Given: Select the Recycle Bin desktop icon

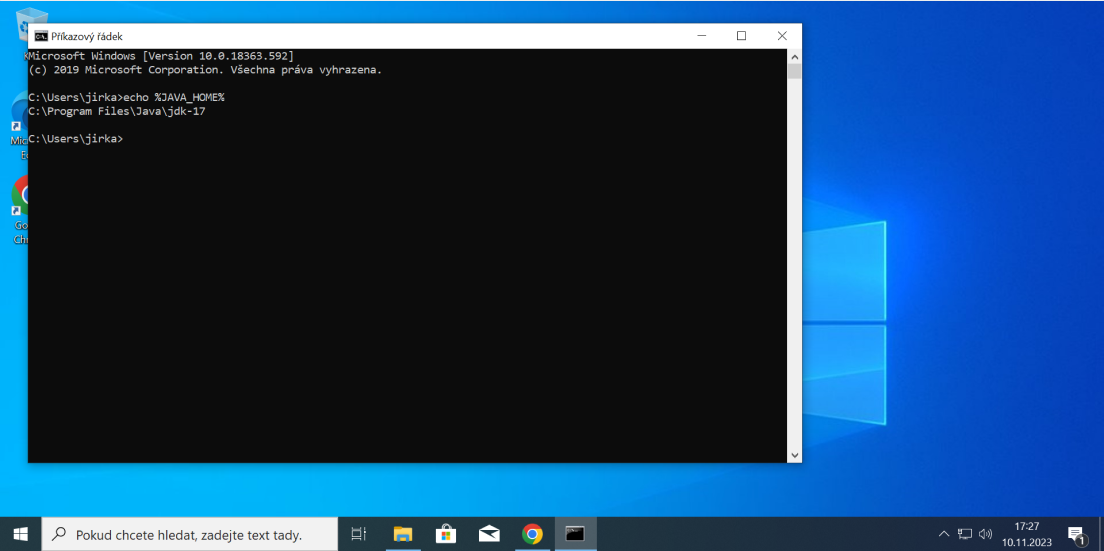Looking at the screenshot, I should point(32,22).
